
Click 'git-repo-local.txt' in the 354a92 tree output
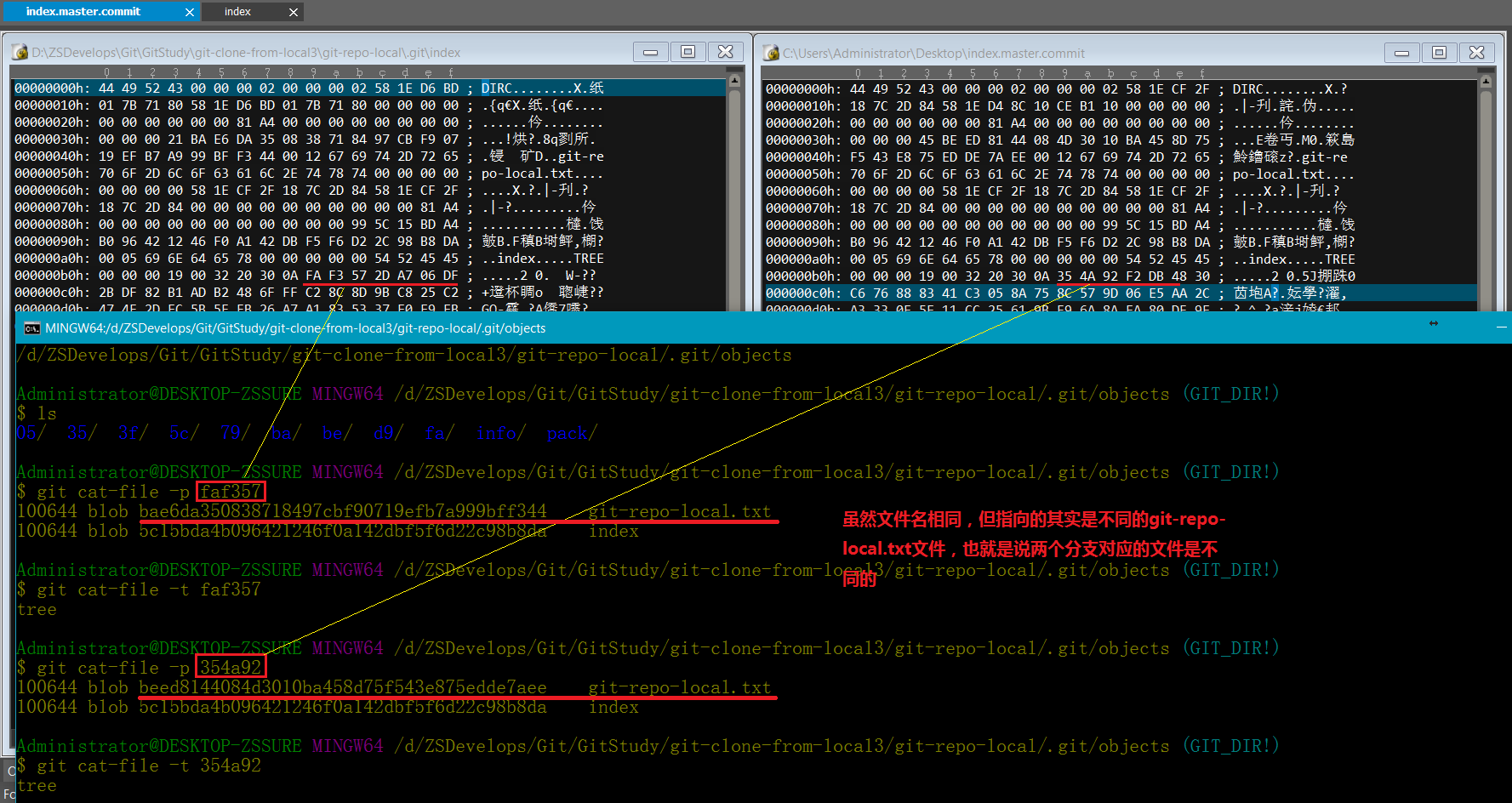[680, 687]
